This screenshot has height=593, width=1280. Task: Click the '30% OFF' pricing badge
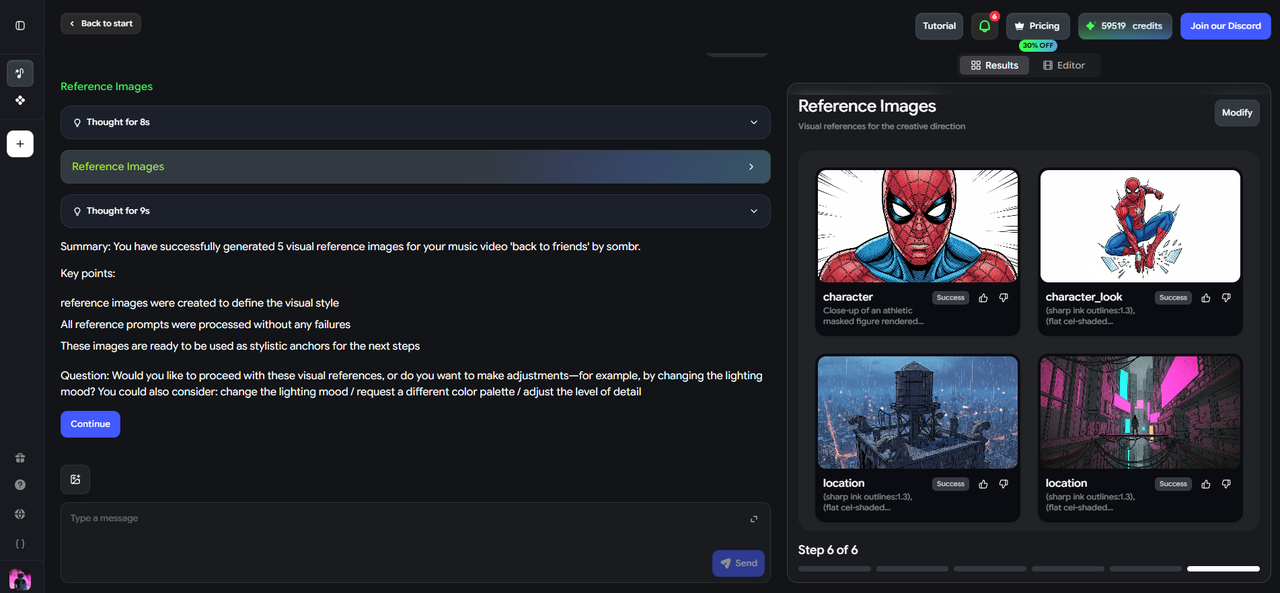point(1038,46)
